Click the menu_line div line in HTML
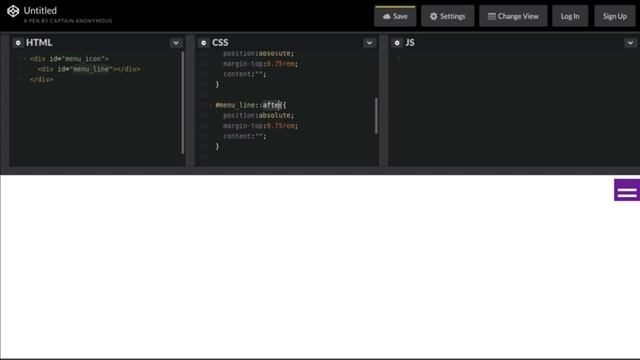This screenshot has width=640, height=360. tap(89, 69)
